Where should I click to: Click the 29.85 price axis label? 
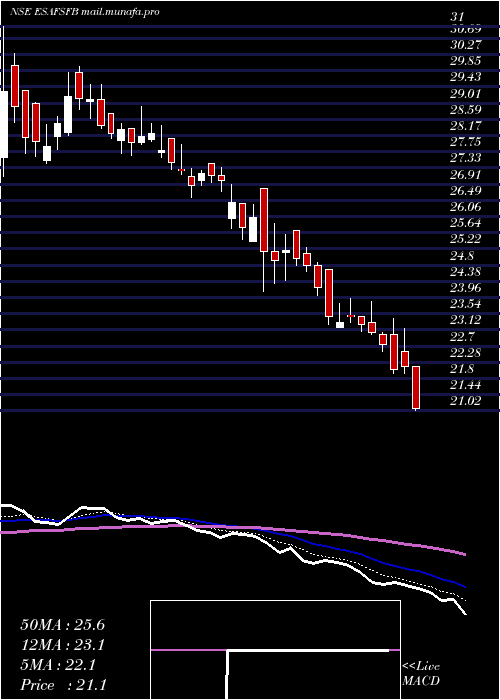point(466,61)
